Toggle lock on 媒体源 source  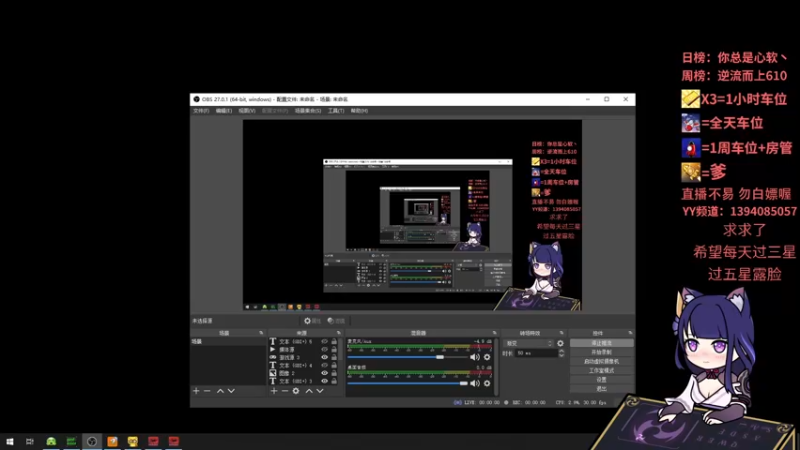tap(334, 349)
